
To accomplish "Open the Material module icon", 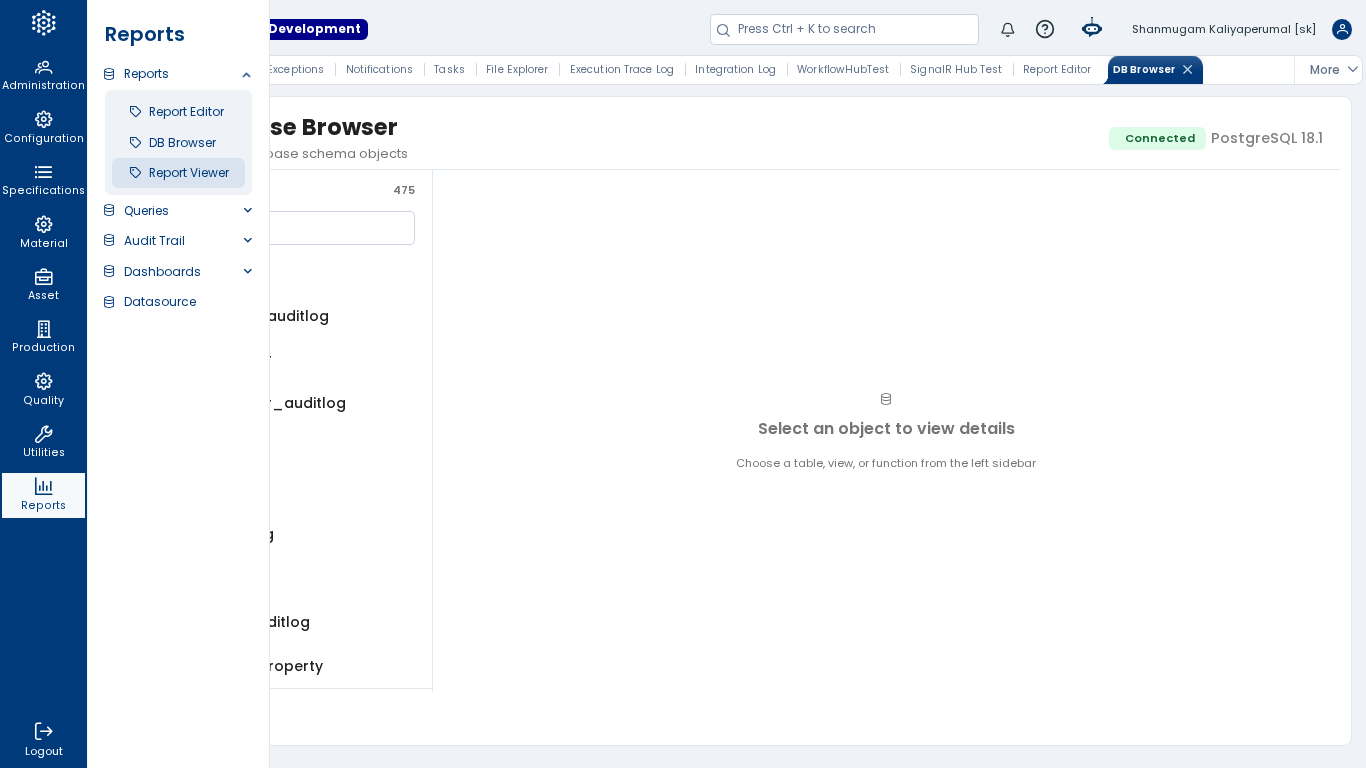I will (43, 224).
